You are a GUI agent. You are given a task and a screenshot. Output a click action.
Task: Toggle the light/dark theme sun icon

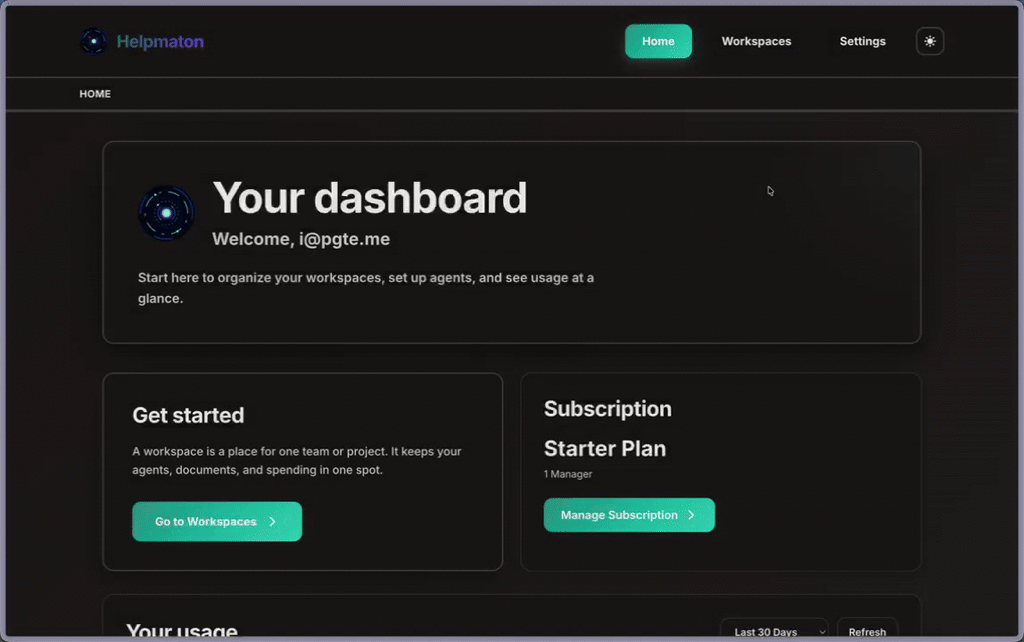[x=929, y=41]
